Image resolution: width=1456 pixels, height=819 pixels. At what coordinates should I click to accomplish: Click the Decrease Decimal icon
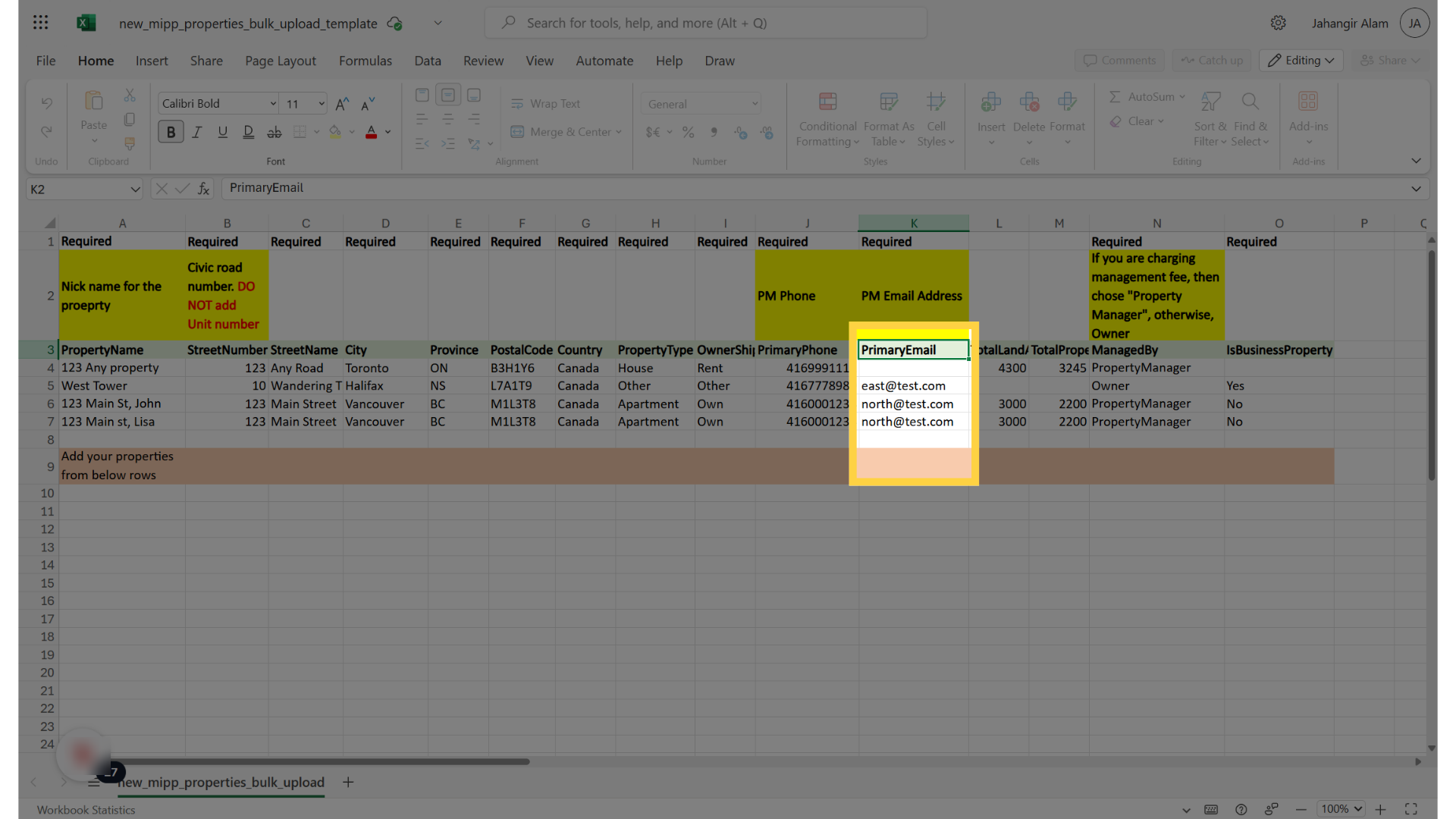[x=740, y=133]
